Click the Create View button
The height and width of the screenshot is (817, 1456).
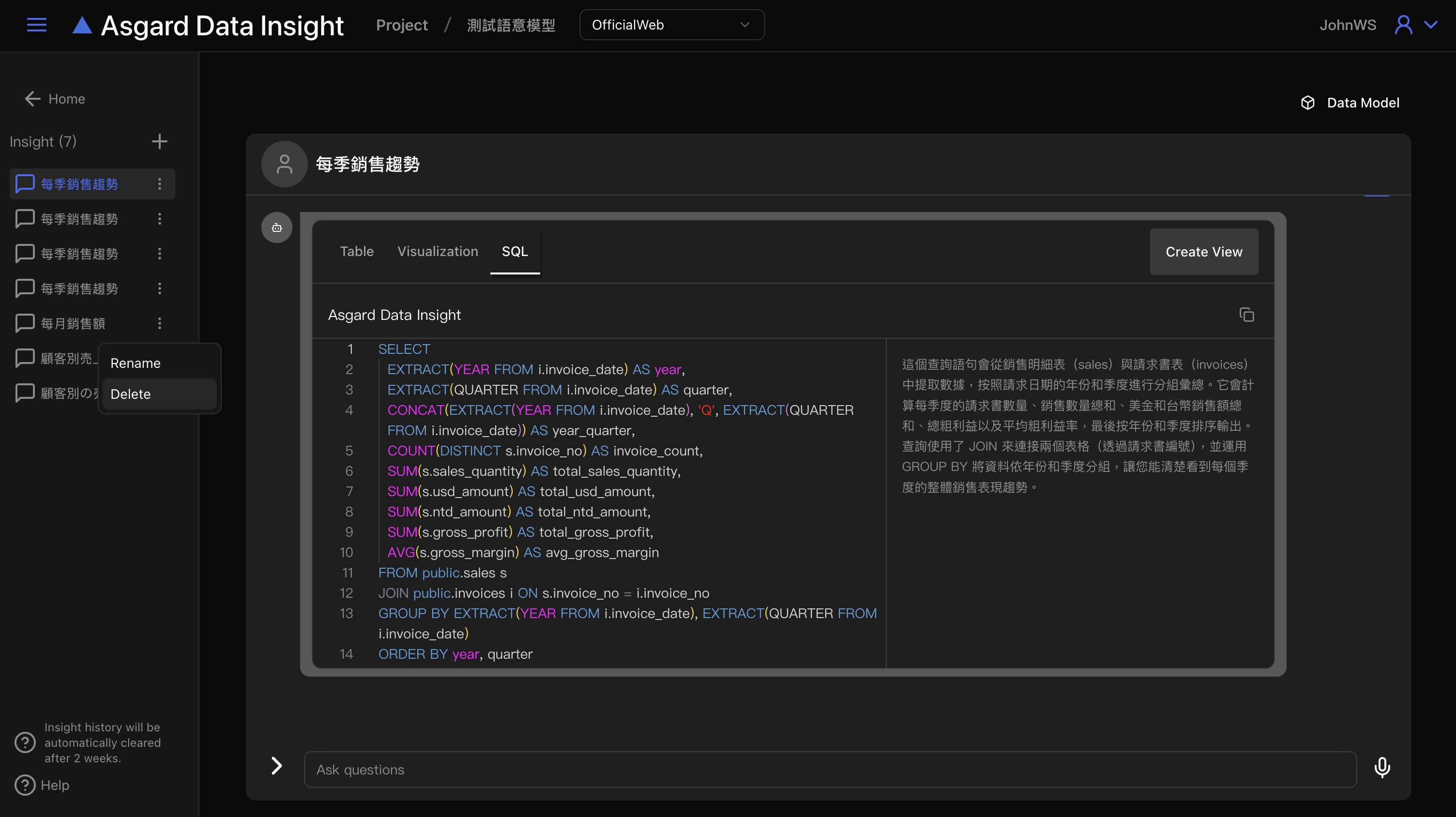click(x=1203, y=252)
